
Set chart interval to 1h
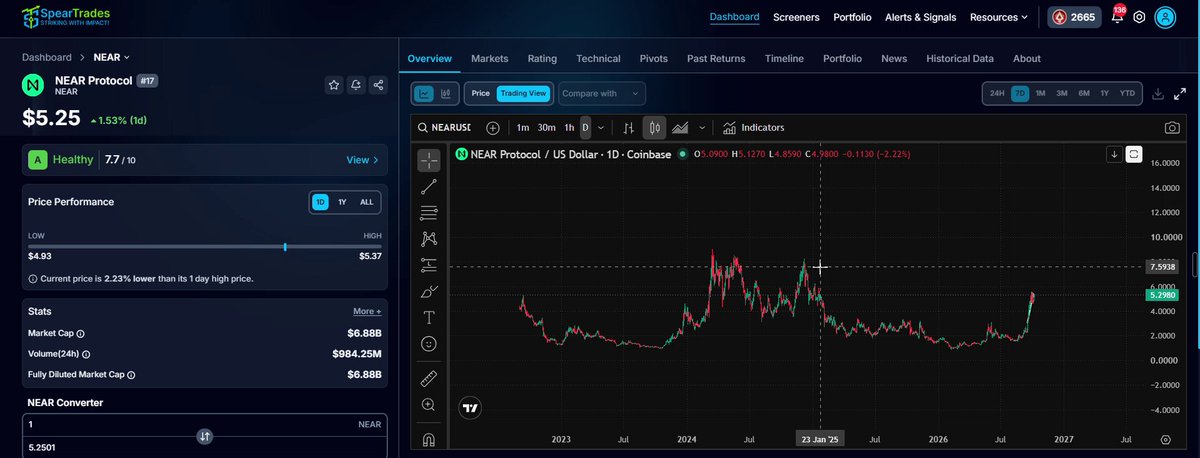click(569, 128)
